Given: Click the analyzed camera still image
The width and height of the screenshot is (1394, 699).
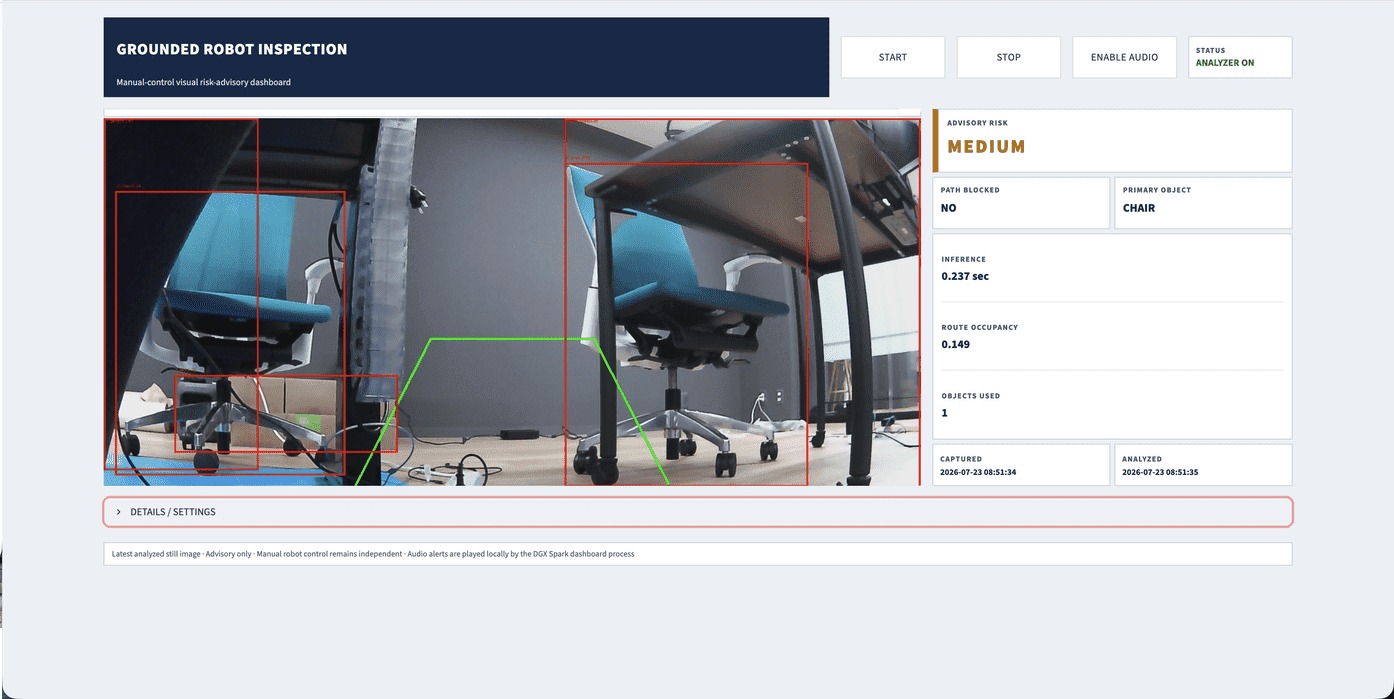Looking at the screenshot, I should tap(511, 301).
